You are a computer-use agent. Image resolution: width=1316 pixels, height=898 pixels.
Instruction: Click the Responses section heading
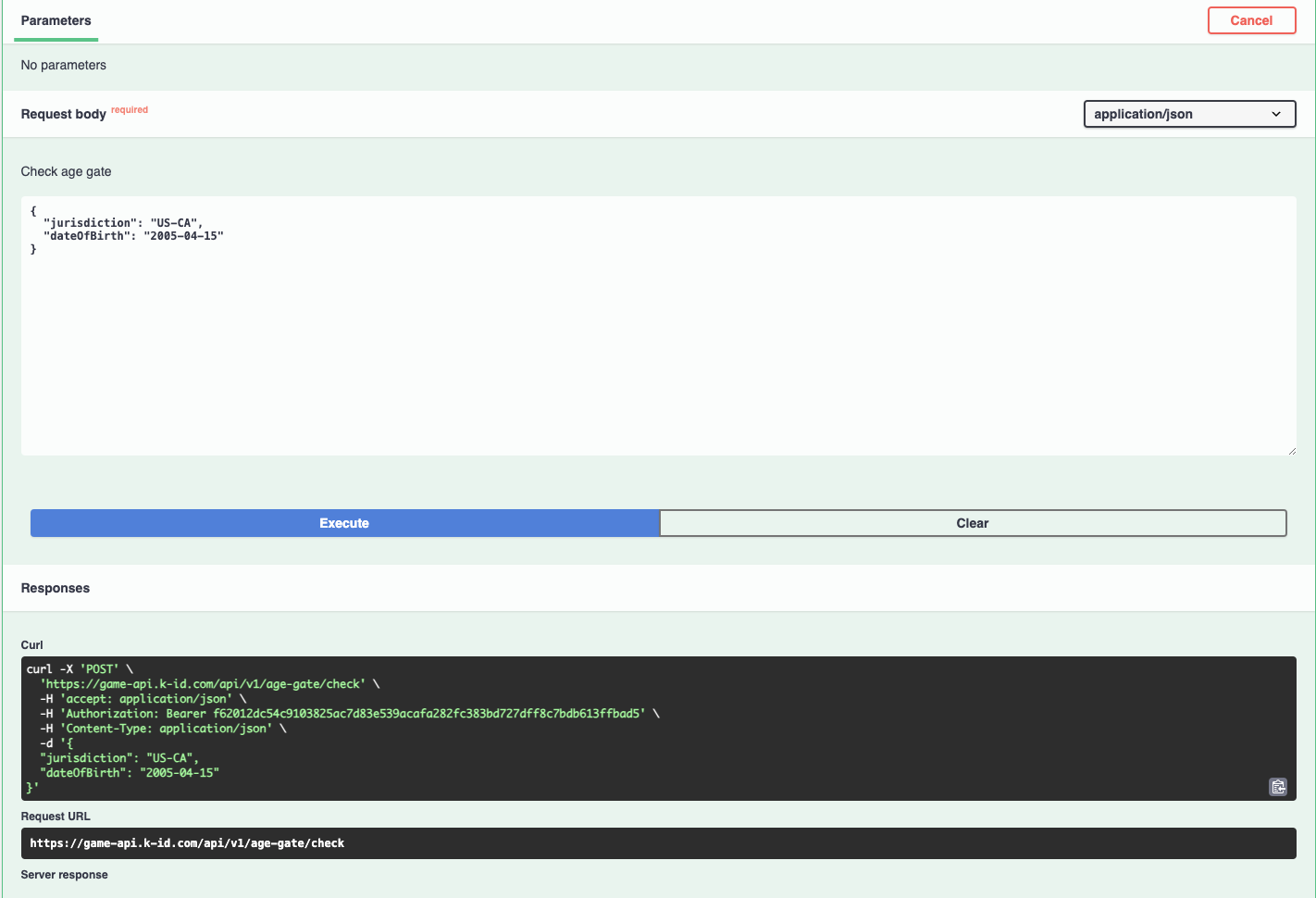[56, 588]
